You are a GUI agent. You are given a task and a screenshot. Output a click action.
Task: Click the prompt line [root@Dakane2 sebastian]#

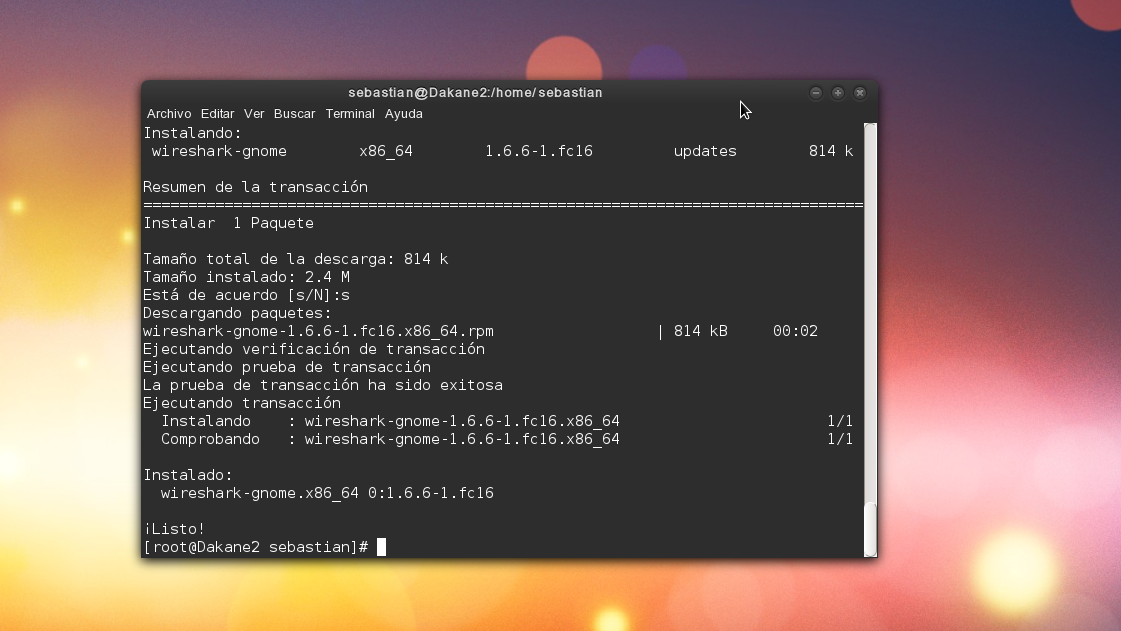point(256,547)
